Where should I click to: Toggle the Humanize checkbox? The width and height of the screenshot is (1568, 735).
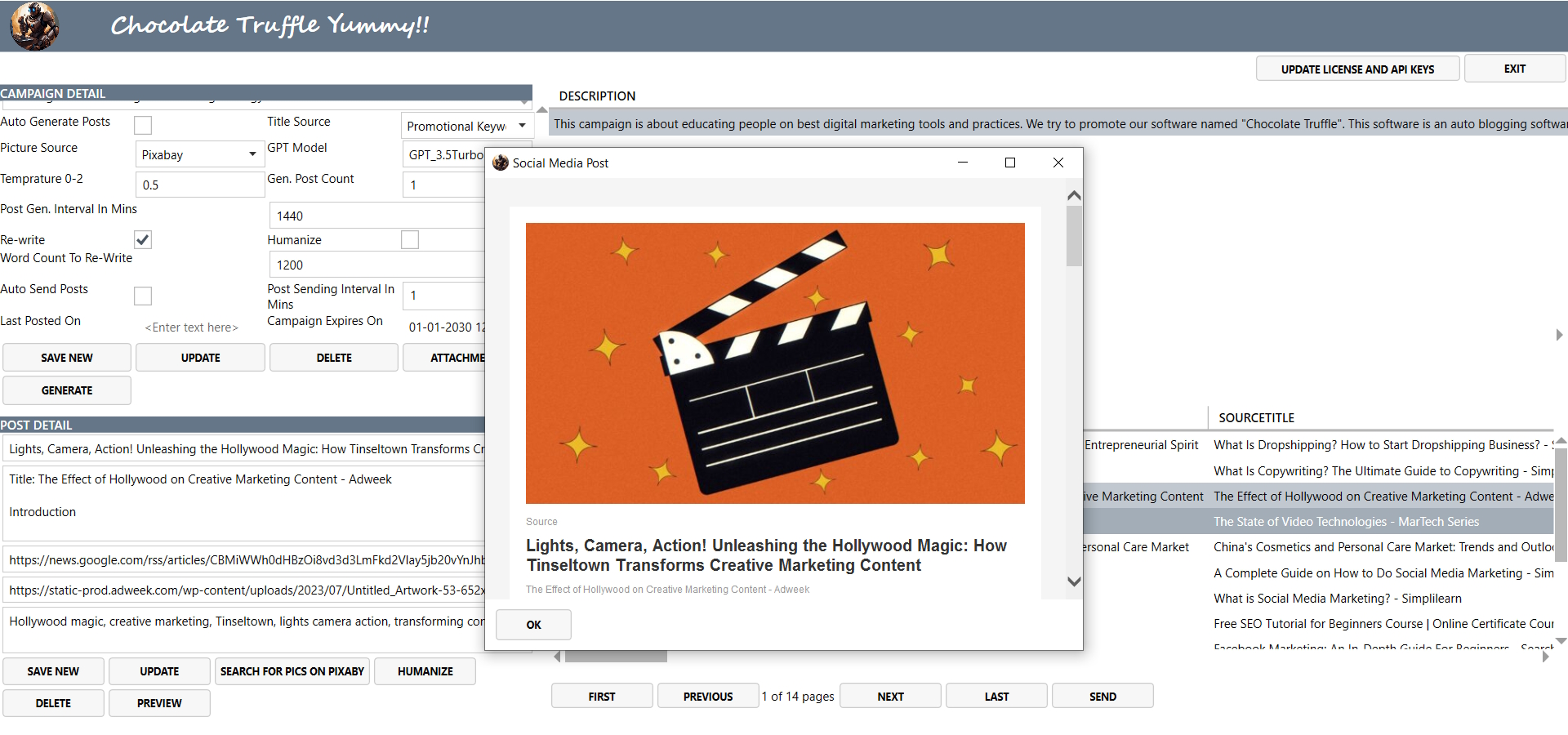409,239
